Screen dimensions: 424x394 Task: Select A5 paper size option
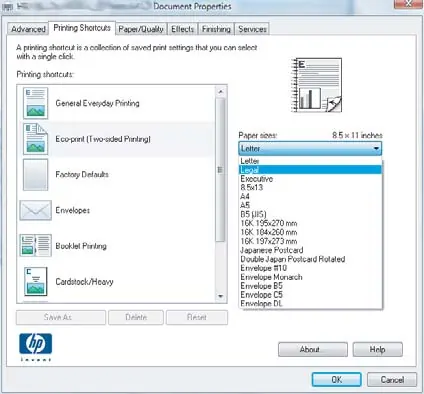(x=310, y=205)
